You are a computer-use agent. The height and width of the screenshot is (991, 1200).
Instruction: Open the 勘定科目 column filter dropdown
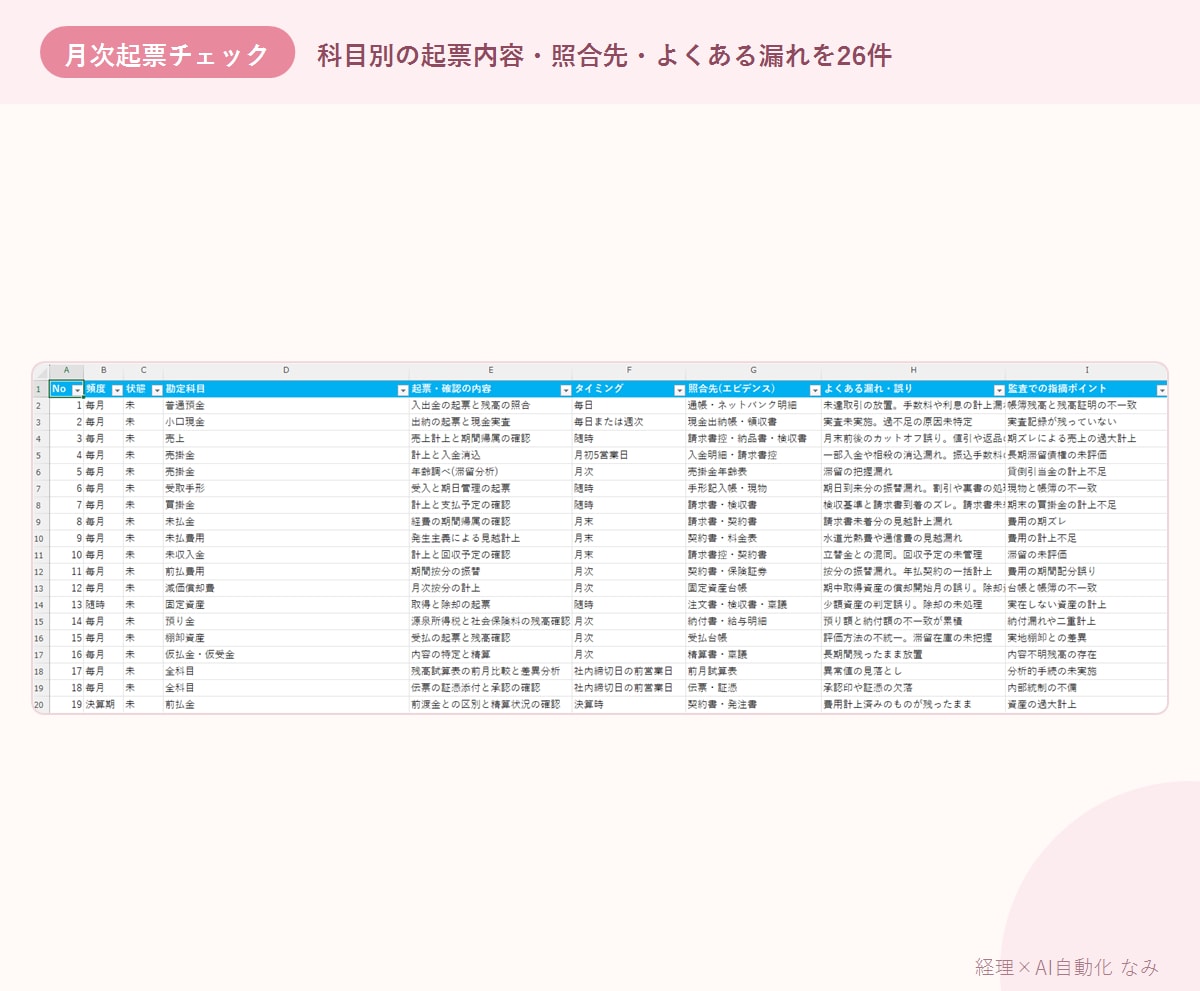pyautogui.click(x=403, y=390)
